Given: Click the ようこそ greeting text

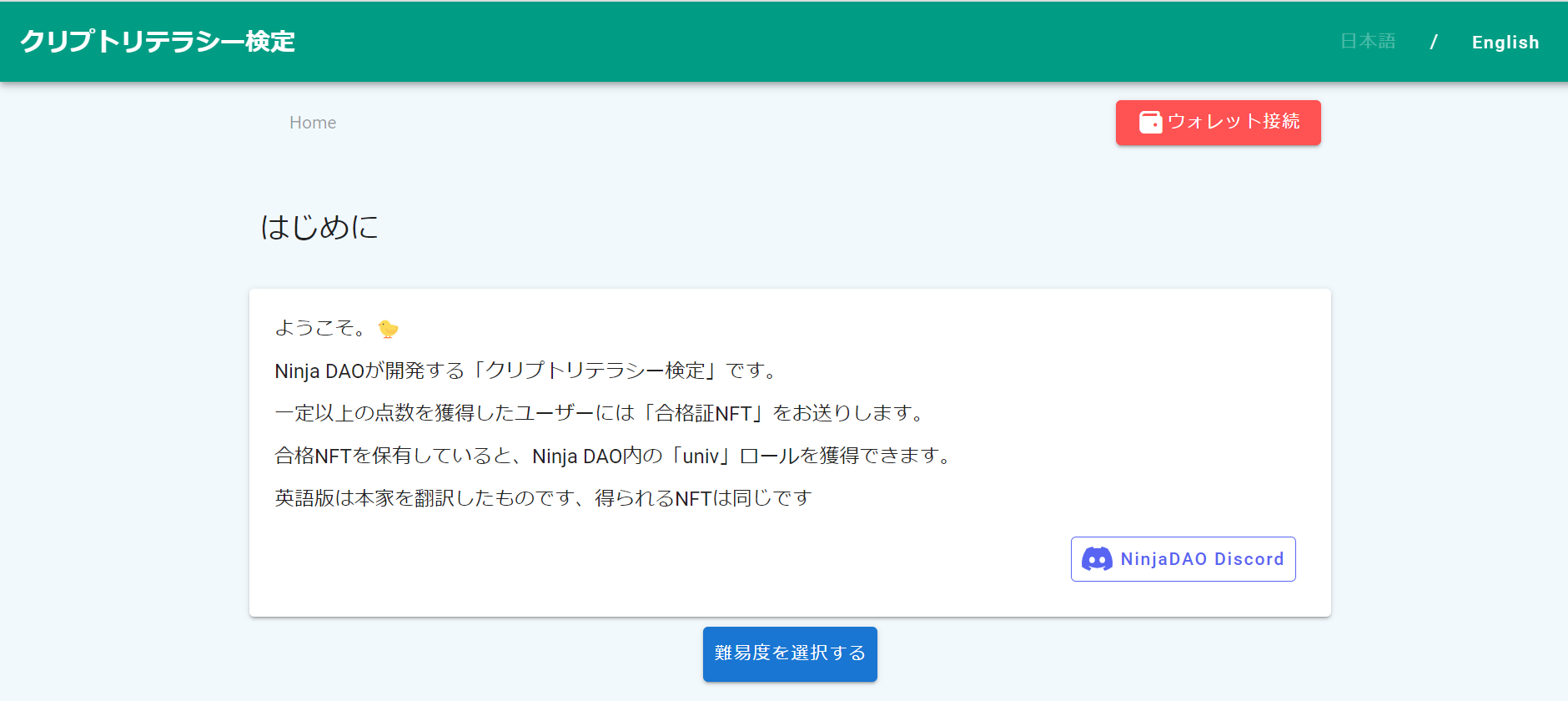Looking at the screenshot, I should pos(321,329).
